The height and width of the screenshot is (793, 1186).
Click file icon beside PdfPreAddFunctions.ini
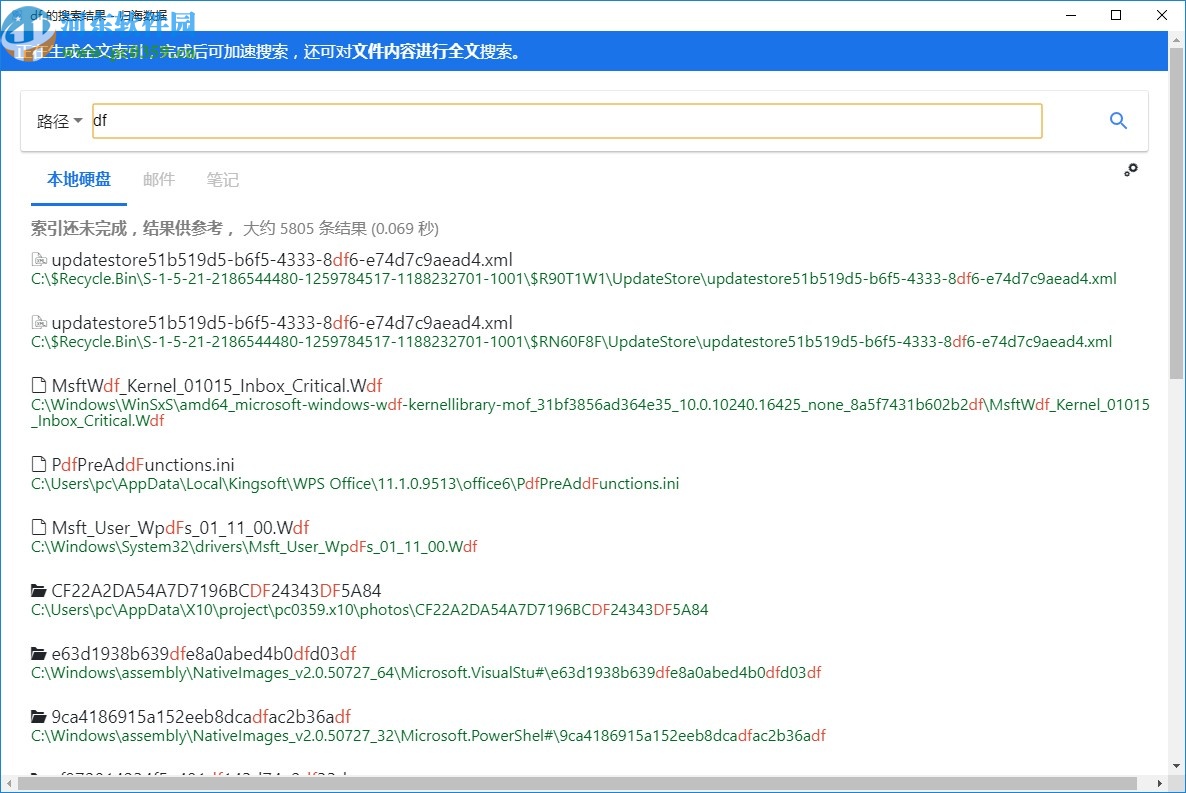point(39,464)
